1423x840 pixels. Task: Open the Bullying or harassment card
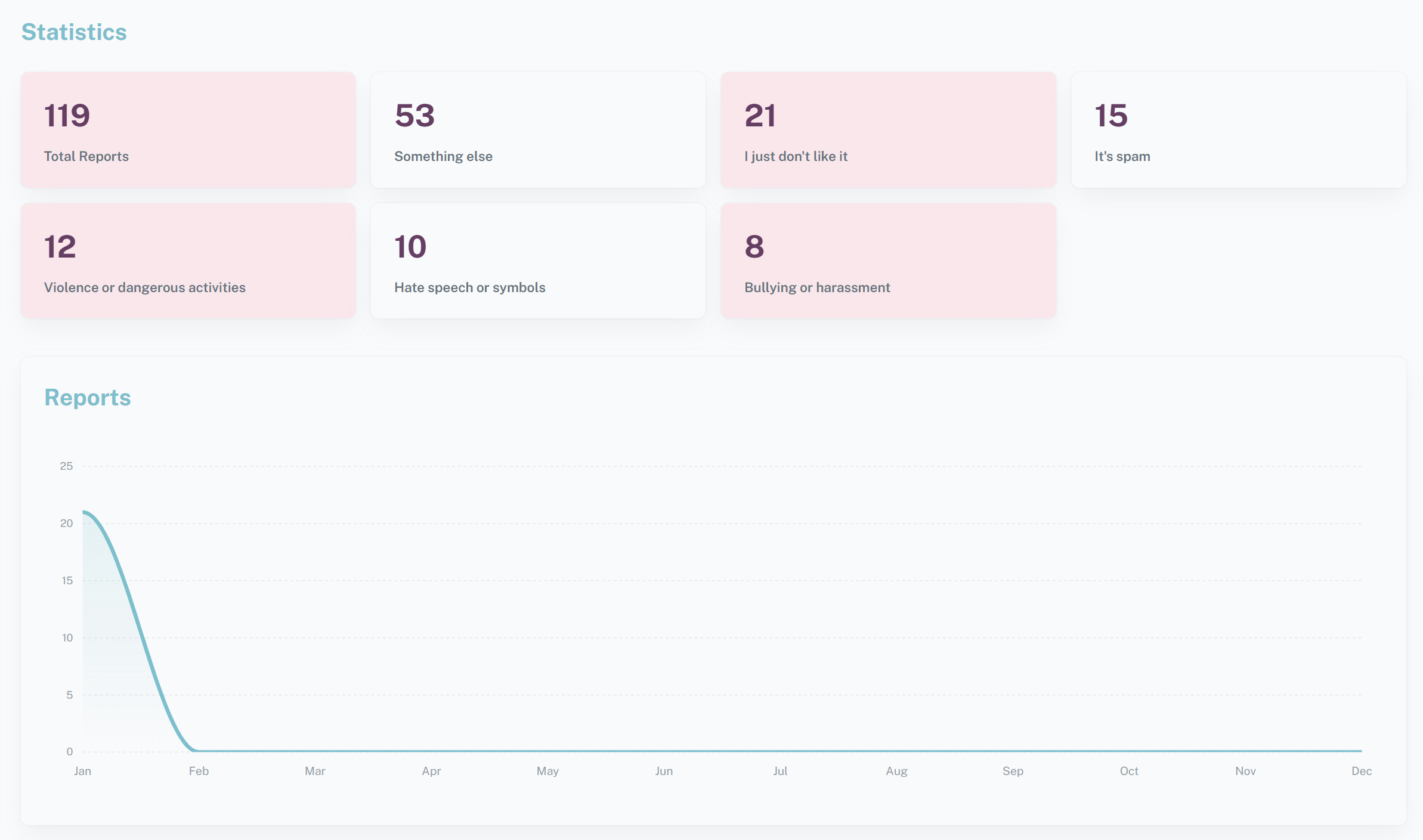[888, 261]
